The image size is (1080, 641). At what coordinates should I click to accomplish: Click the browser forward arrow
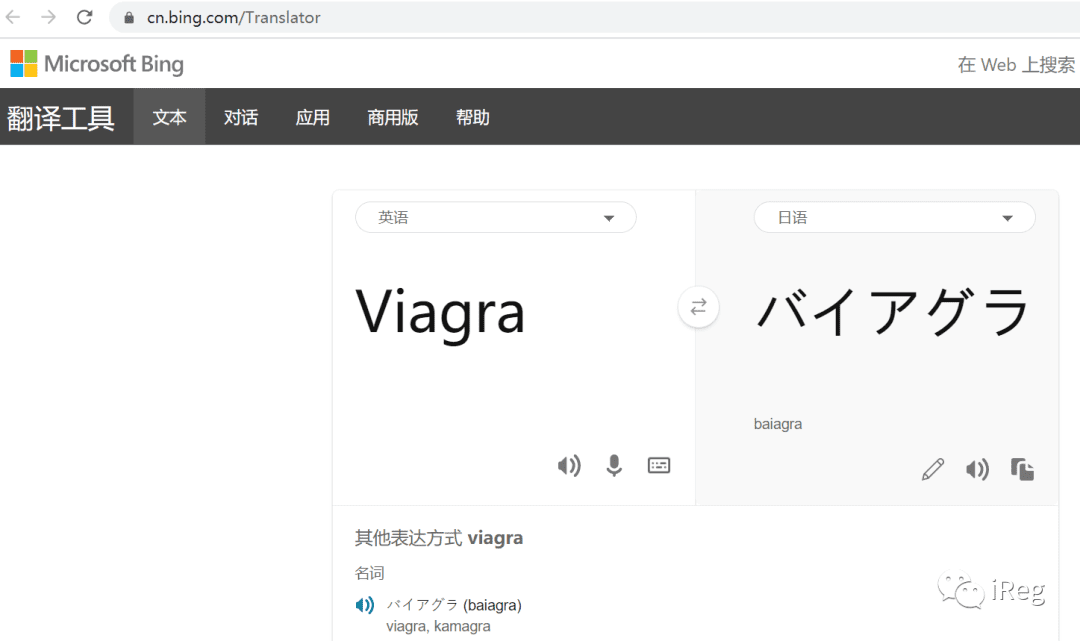click(x=48, y=17)
